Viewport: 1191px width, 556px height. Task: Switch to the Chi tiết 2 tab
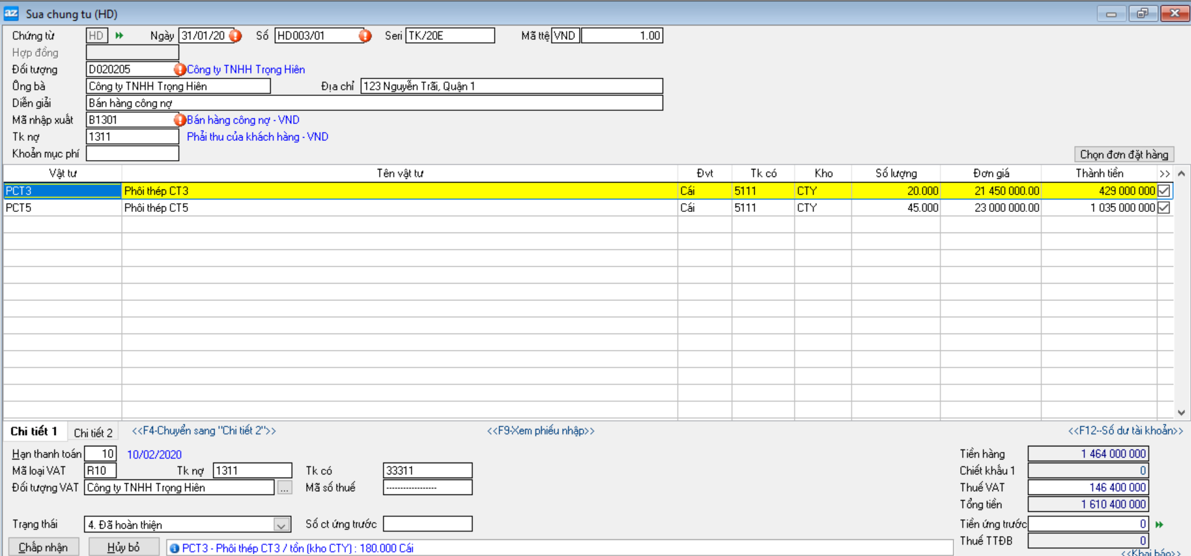[x=93, y=433]
